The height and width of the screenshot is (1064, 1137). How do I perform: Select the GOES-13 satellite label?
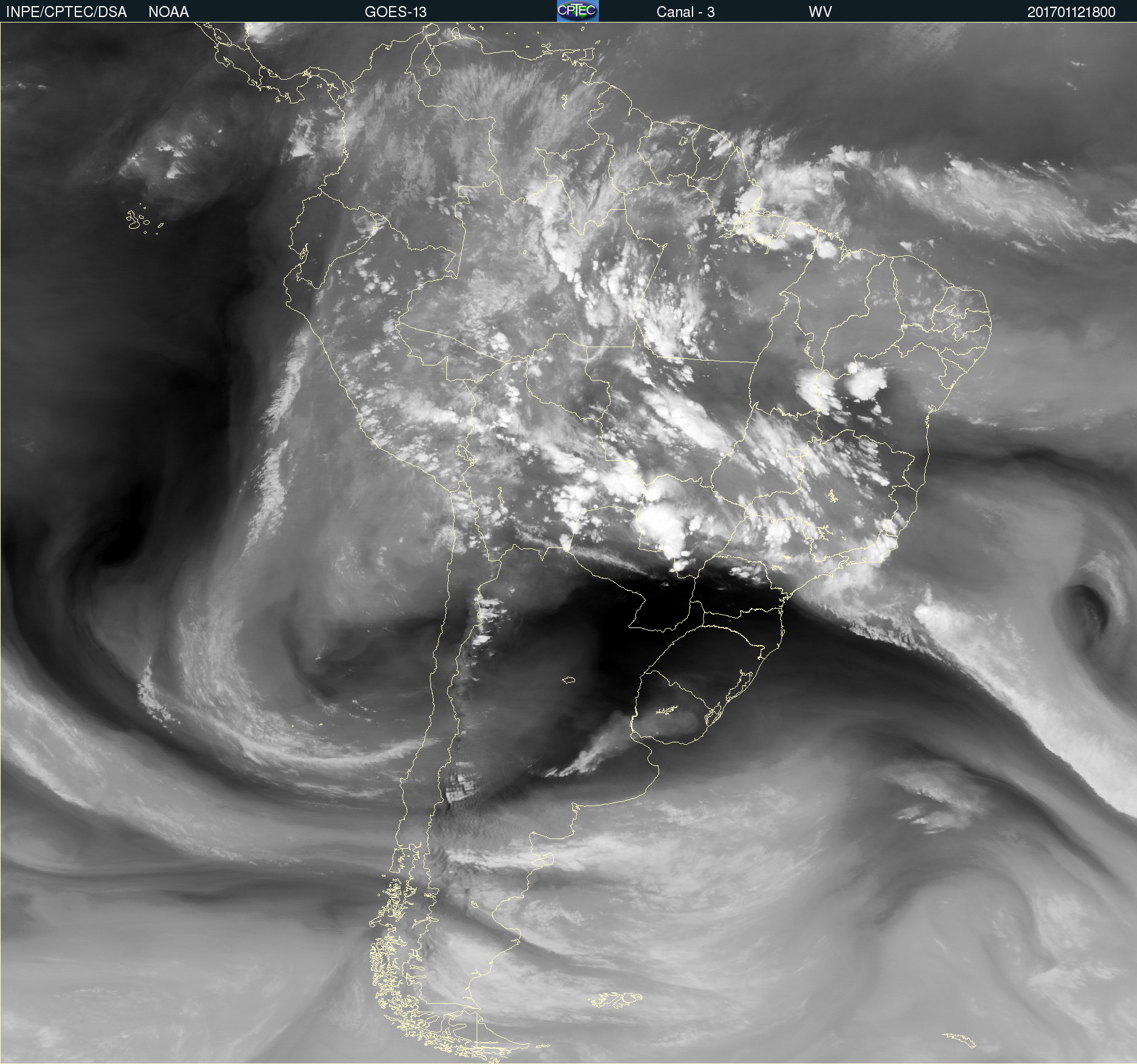[395, 12]
